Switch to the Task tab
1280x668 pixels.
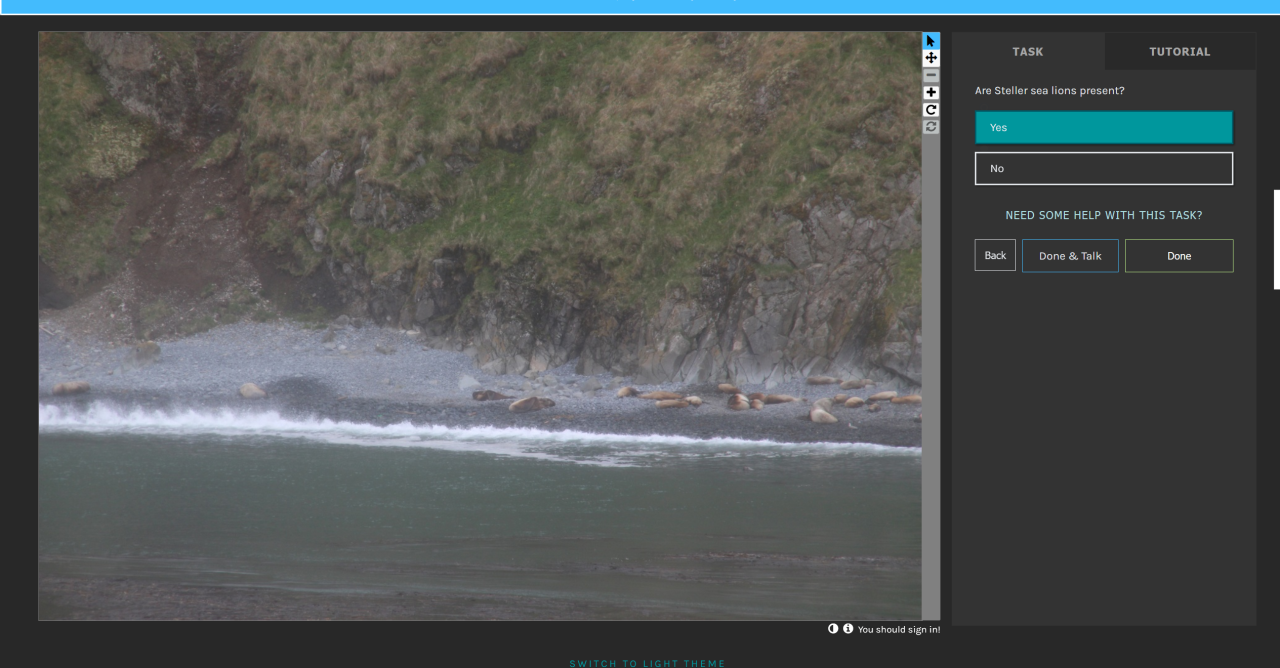(1028, 51)
